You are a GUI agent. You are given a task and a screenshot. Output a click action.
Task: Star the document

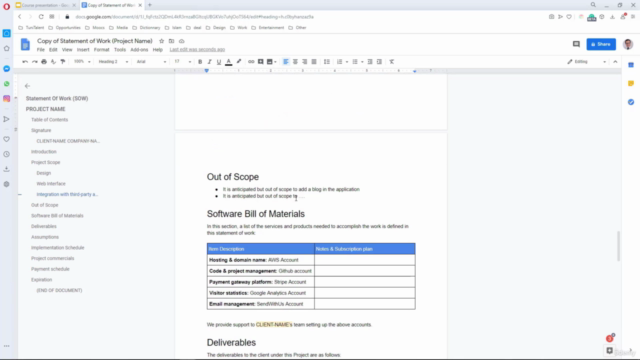pyautogui.click(x=161, y=41)
